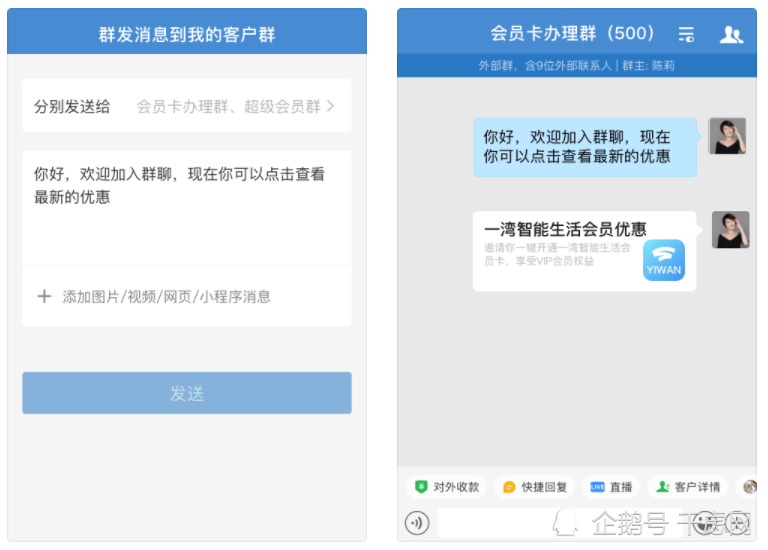
Task: Click 添加图片/视频/网页/小程序消息 option
Action: 167,296
